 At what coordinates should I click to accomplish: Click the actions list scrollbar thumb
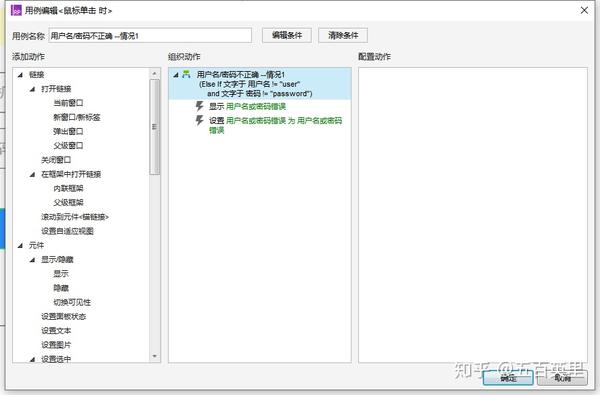click(x=155, y=127)
